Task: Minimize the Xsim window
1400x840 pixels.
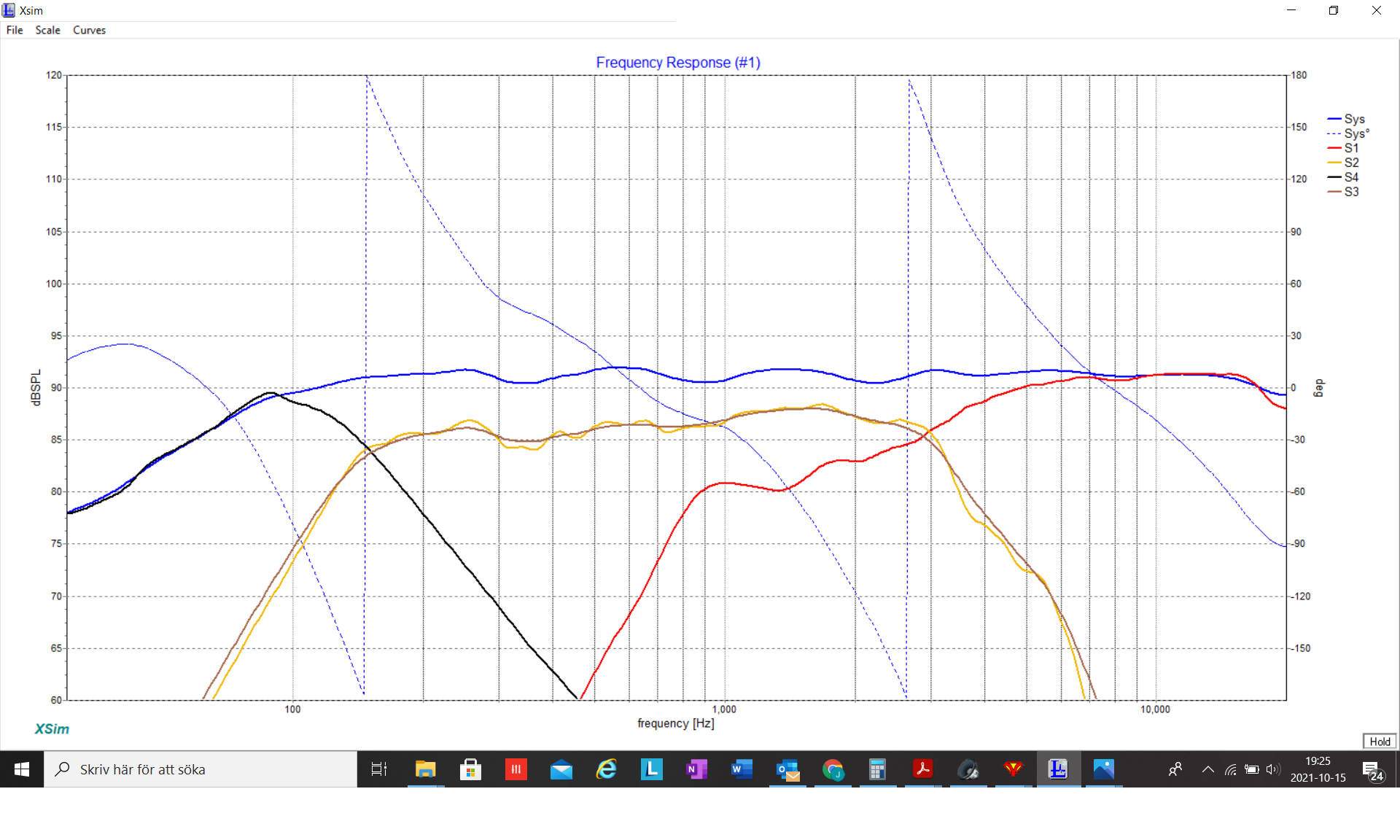Action: click(x=1291, y=10)
